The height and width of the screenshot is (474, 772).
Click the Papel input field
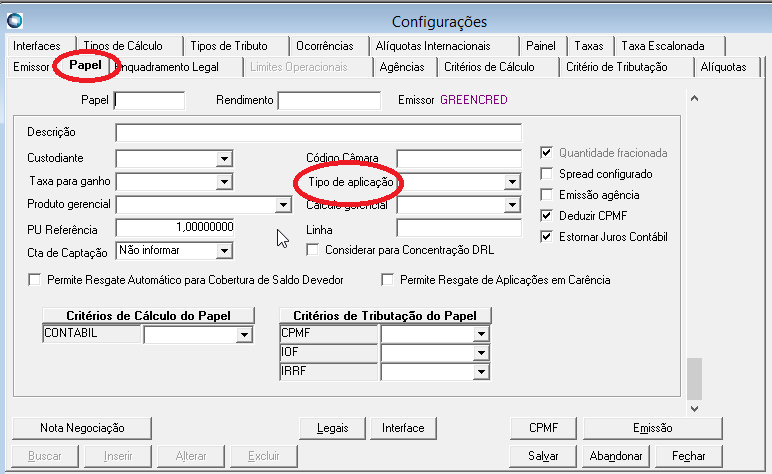(x=150, y=100)
